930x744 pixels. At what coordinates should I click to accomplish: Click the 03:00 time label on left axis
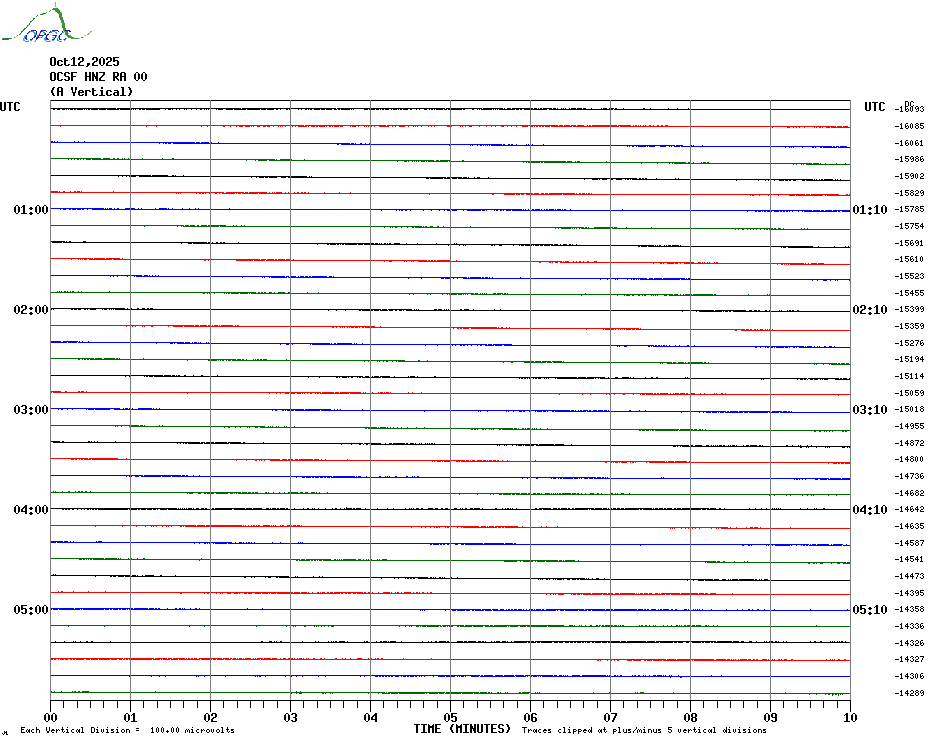[31, 410]
